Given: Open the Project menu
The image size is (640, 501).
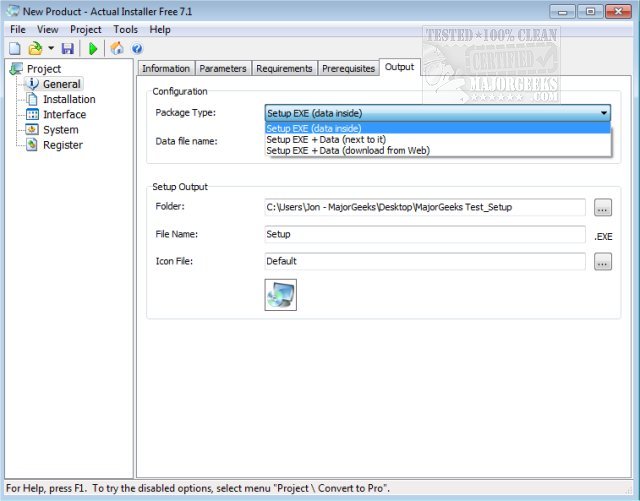Looking at the screenshot, I should (85, 30).
